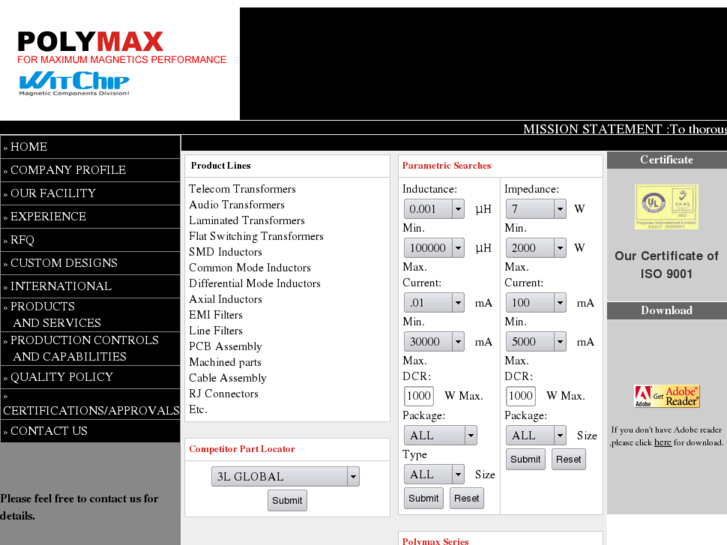Click RJ Connectors link
Screen dimensions: 727x545
223,394
